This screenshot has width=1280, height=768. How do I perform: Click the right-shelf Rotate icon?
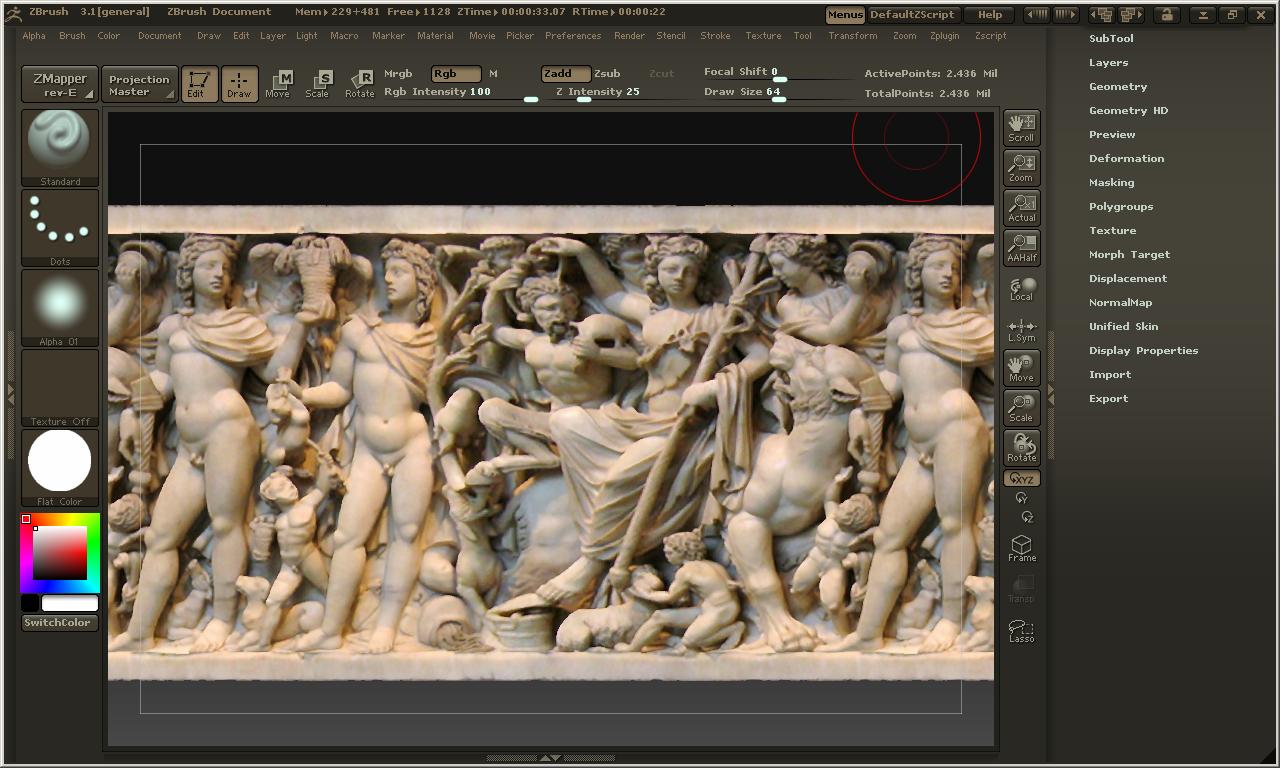(1021, 447)
